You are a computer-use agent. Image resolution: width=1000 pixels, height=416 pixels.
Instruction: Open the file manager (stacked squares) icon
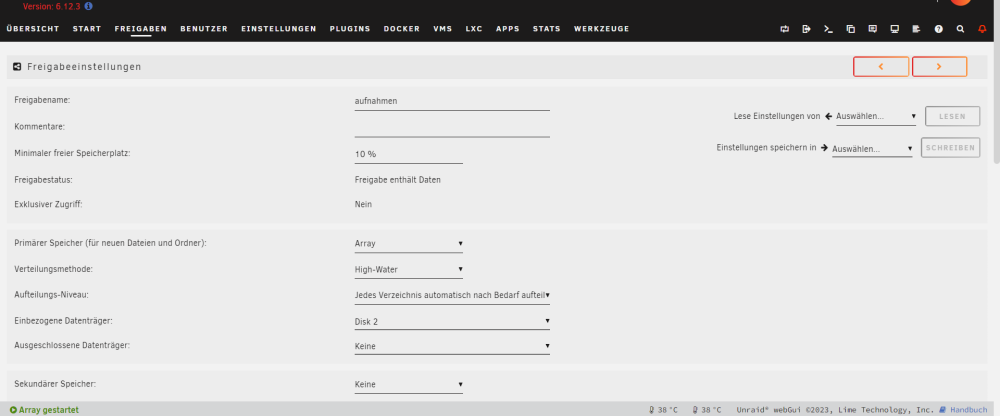coord(850,29)
